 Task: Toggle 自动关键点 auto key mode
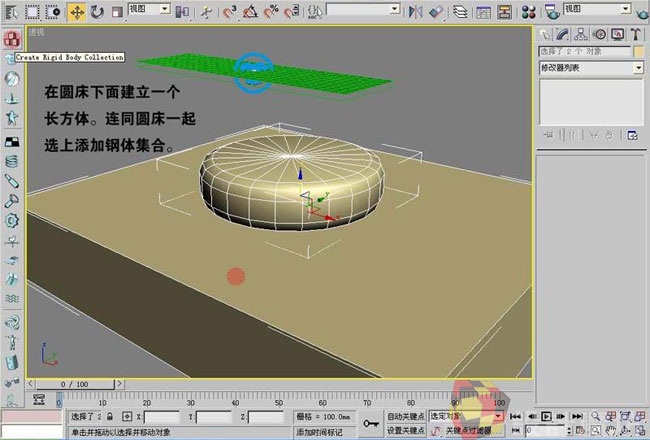point(406,415)
